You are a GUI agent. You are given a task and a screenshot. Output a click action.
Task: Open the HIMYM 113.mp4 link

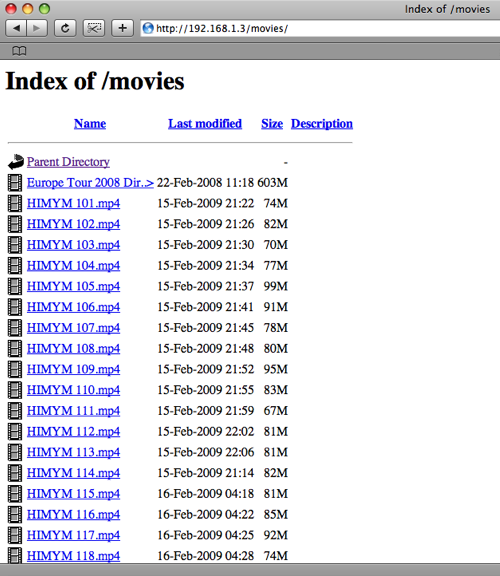[73, 452]
